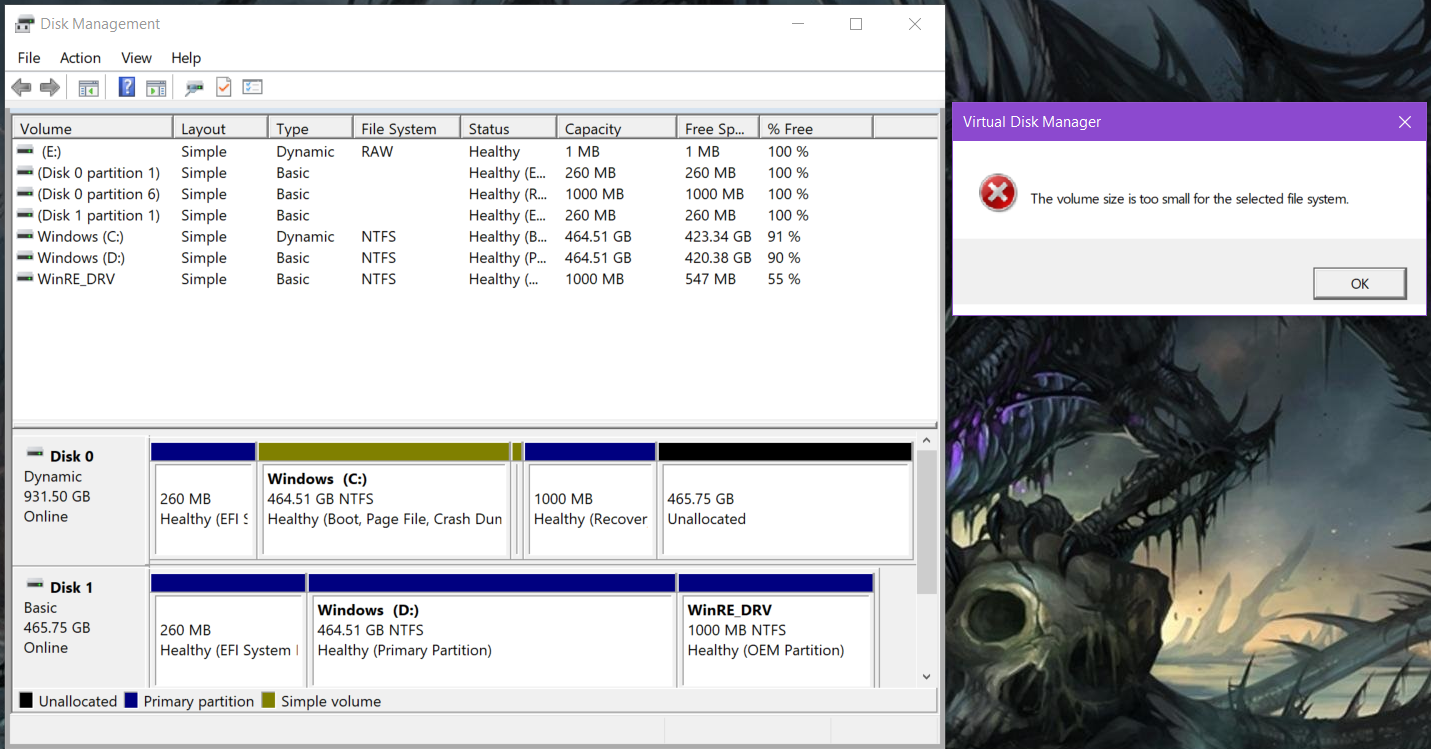Click the RAW file system cell
This screenshot has width=1431, height=749.
[x=377, y=152]
